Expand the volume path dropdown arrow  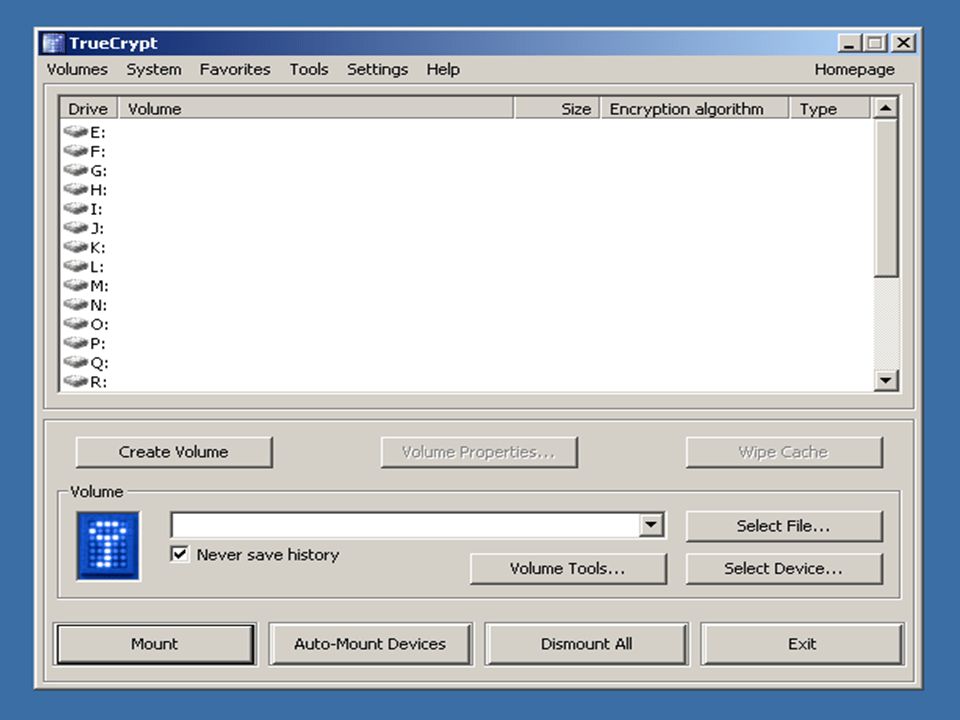pyautogui.click(x=651, y=525)
